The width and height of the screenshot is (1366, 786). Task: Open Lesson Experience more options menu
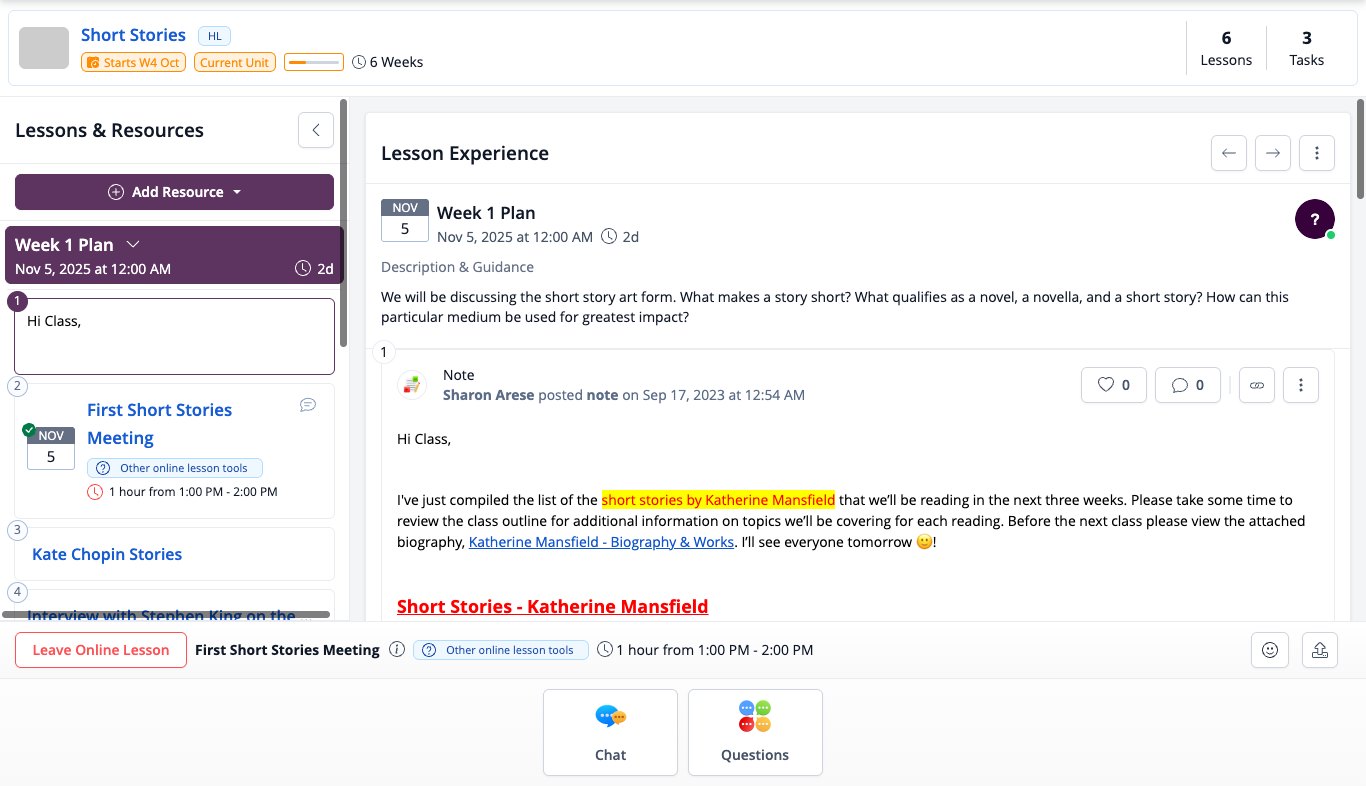pos(1317,153)
